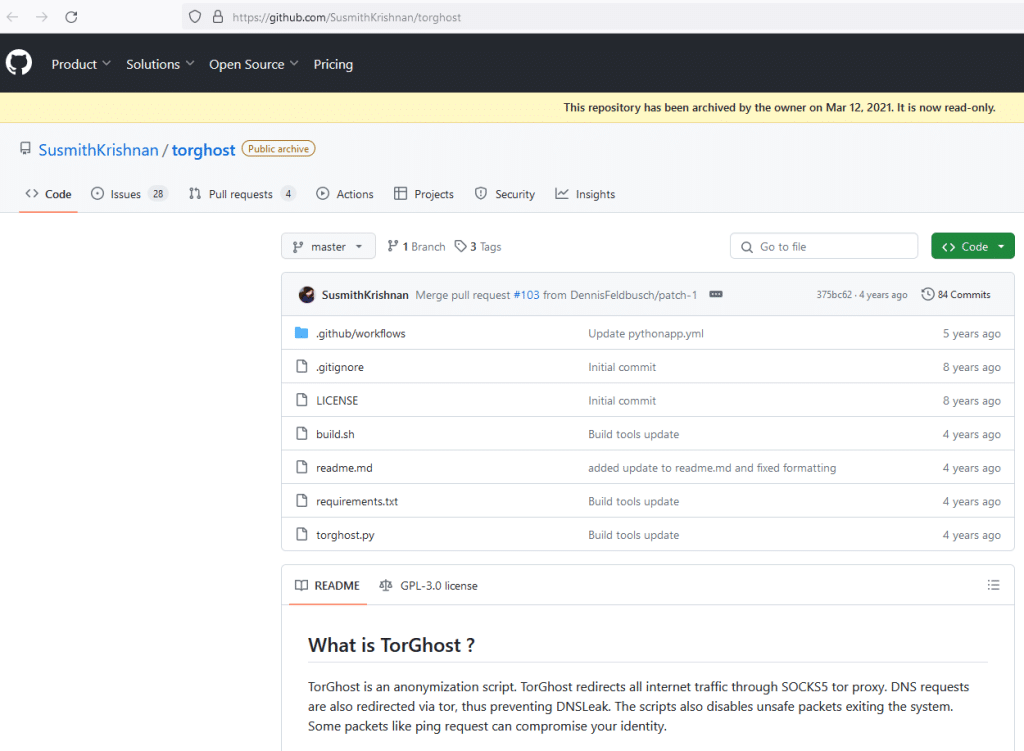Viewport: 1024px width, 751px height.
Task: Open the readme.md file
Action: point(344,468)
